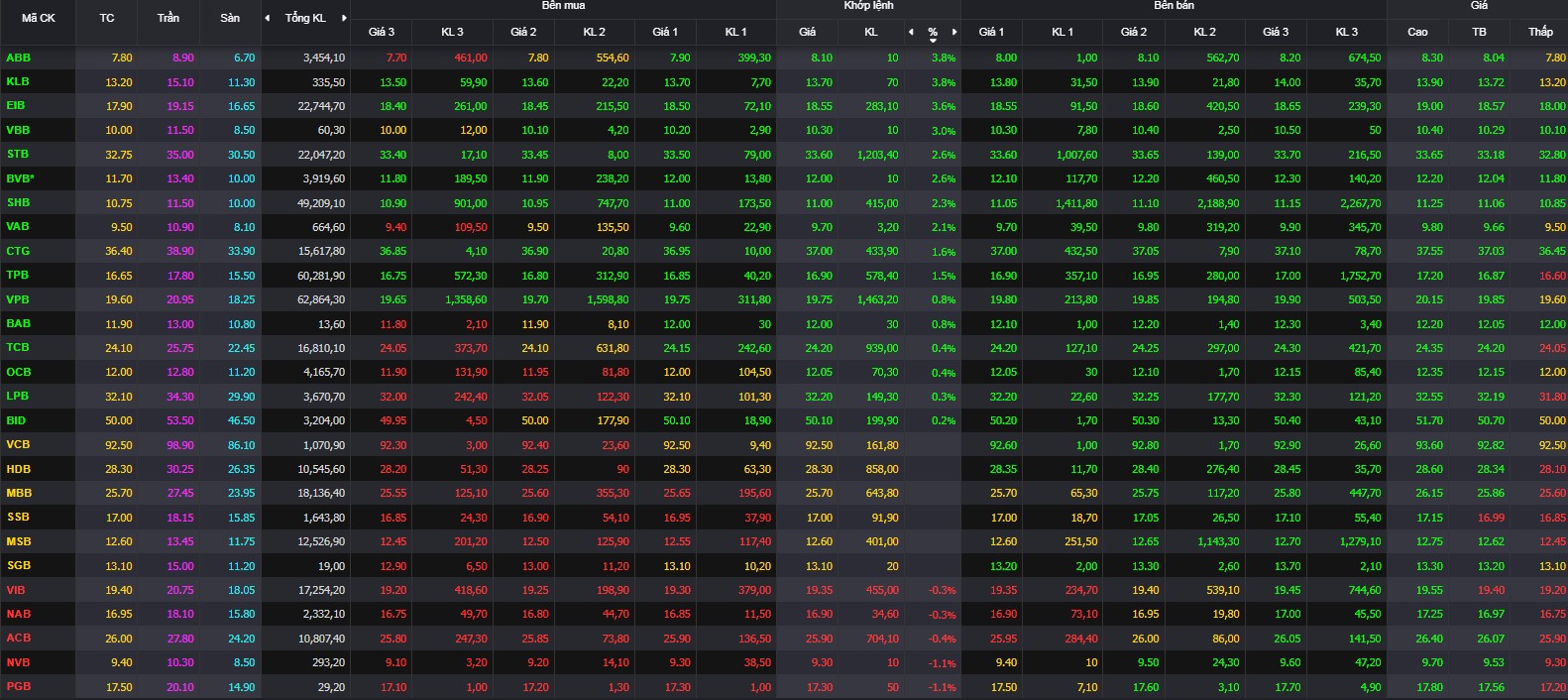
Task: Open the VIB stock symbol
Action: tap(16, 590)
